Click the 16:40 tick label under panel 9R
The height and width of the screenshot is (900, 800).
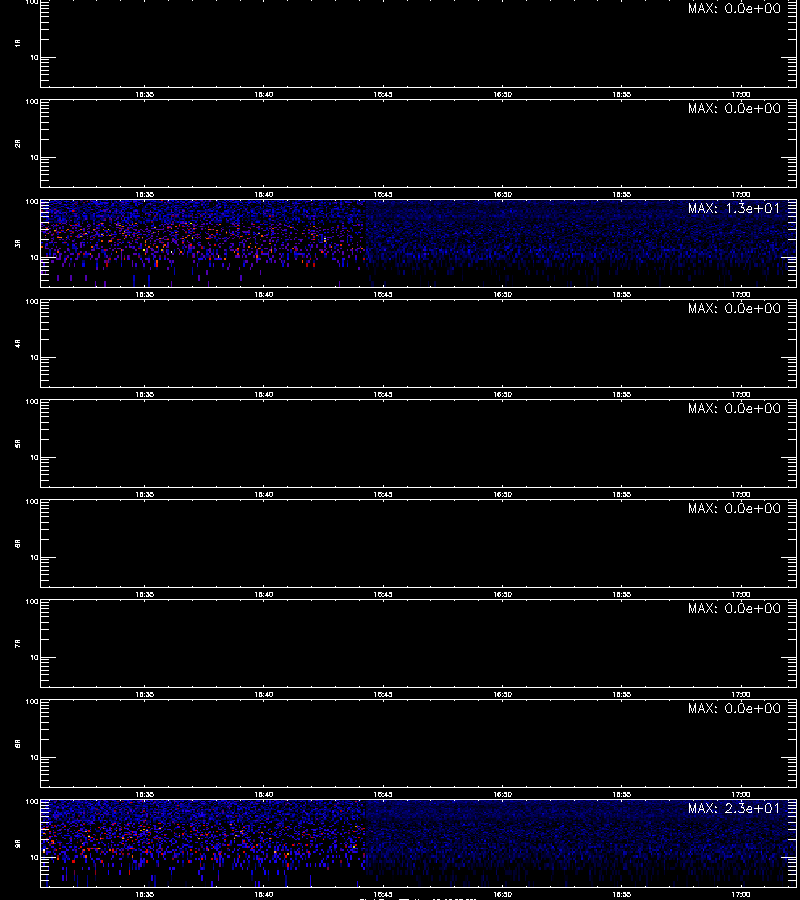[x=263, y=894]
